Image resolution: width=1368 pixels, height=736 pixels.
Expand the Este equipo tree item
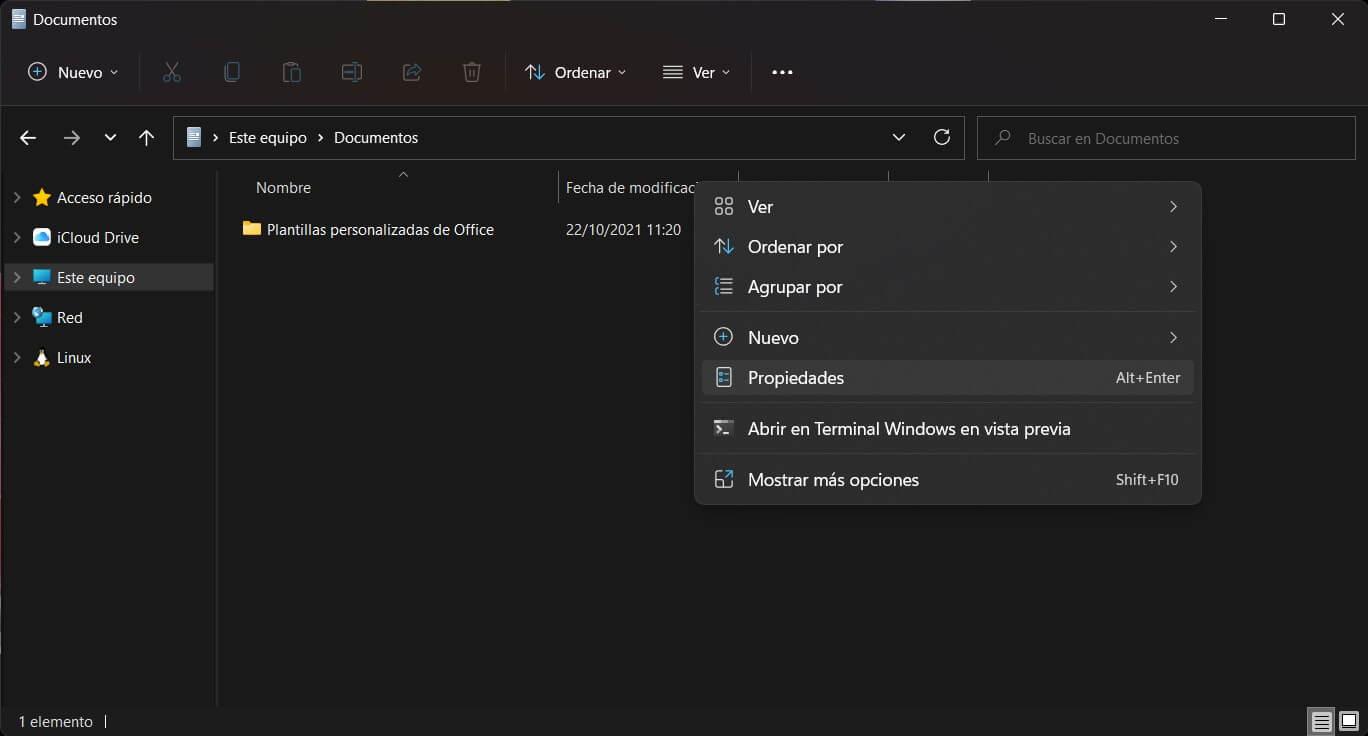(16, 277)
